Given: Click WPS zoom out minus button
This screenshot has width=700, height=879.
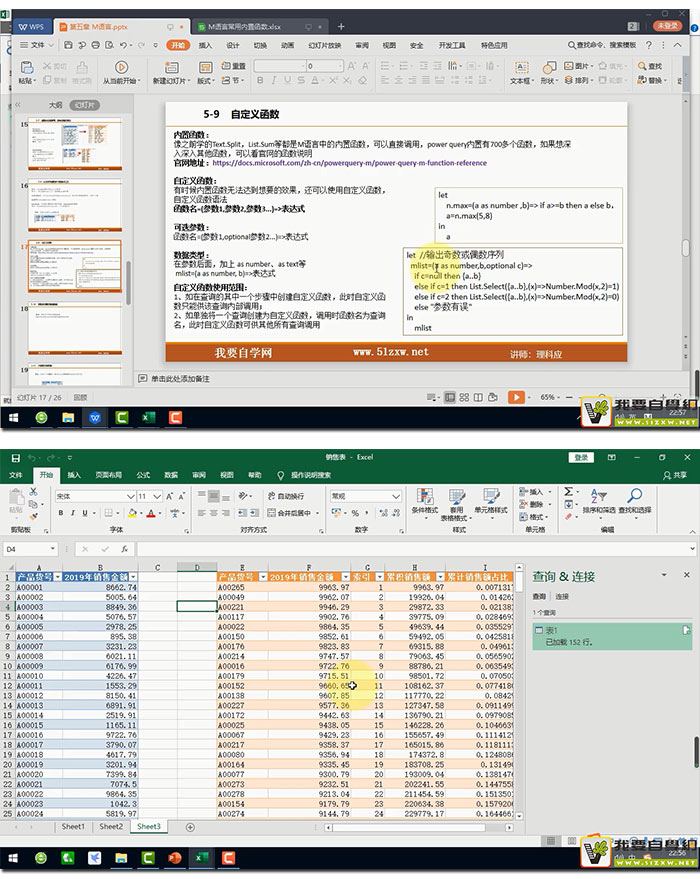Looking at the screenshot, I should point(569,397).
